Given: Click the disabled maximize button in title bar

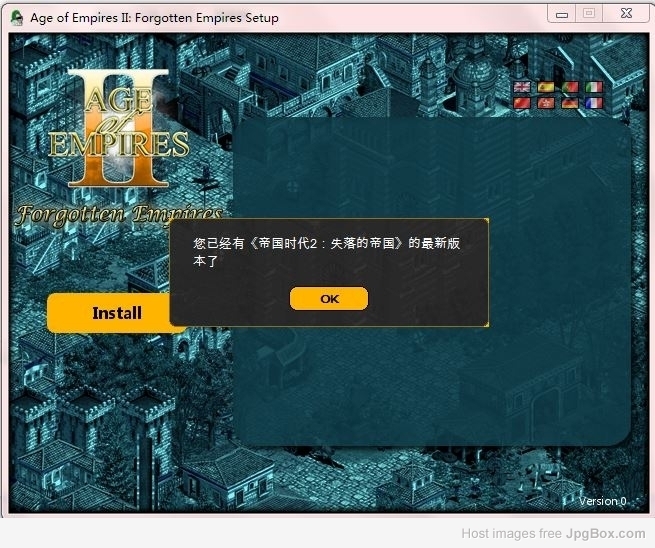Looking at the screenshot, I should [589, 14].
